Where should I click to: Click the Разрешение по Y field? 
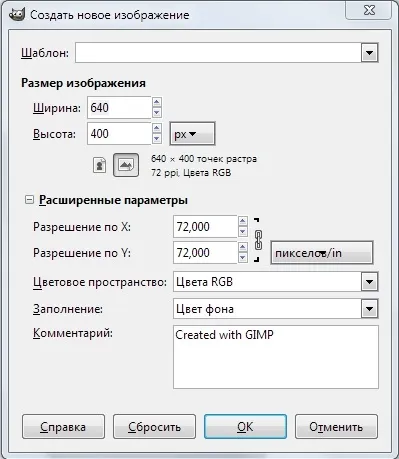(205, 253)
